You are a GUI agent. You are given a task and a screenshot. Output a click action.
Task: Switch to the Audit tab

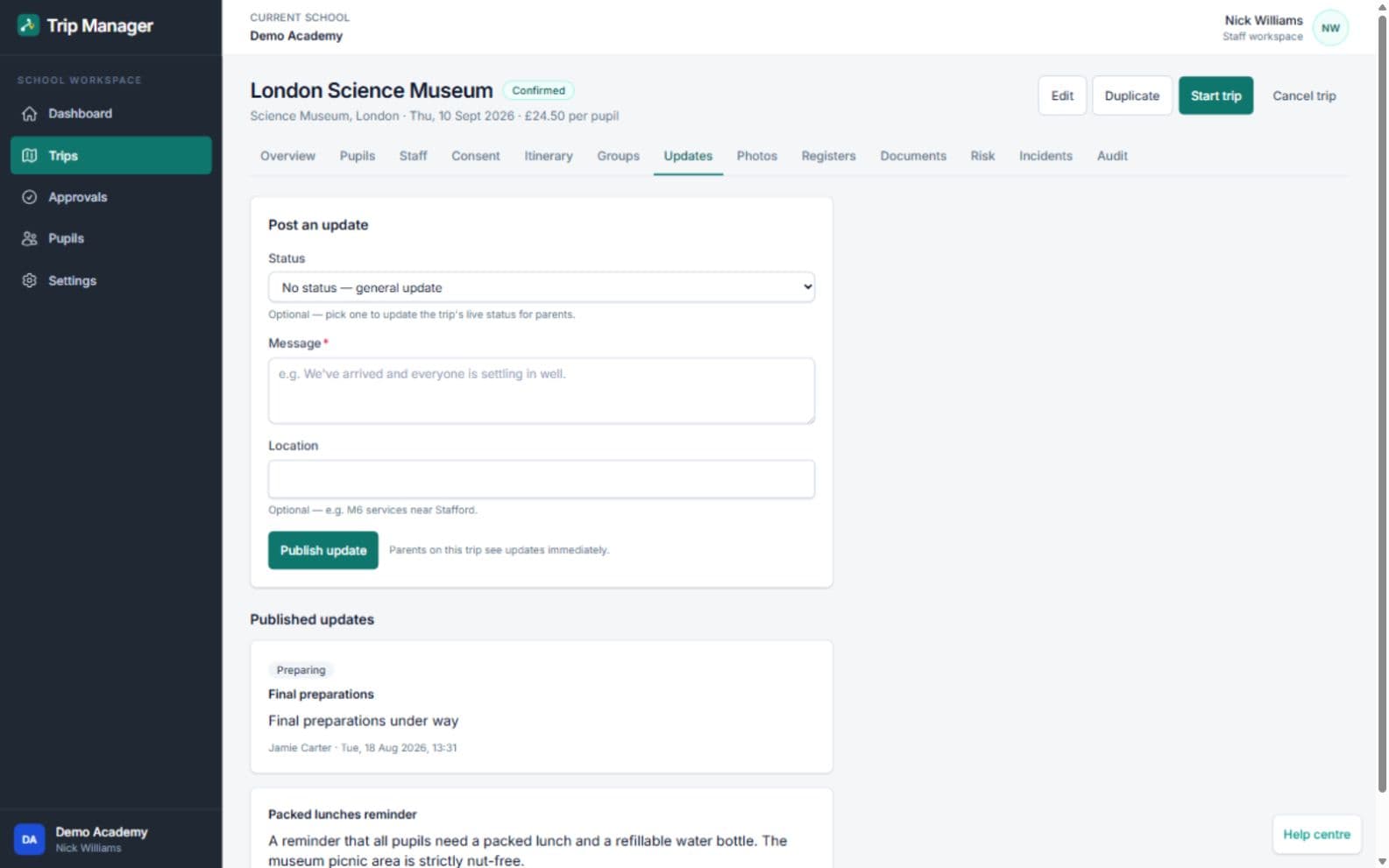click(1111, 156)
